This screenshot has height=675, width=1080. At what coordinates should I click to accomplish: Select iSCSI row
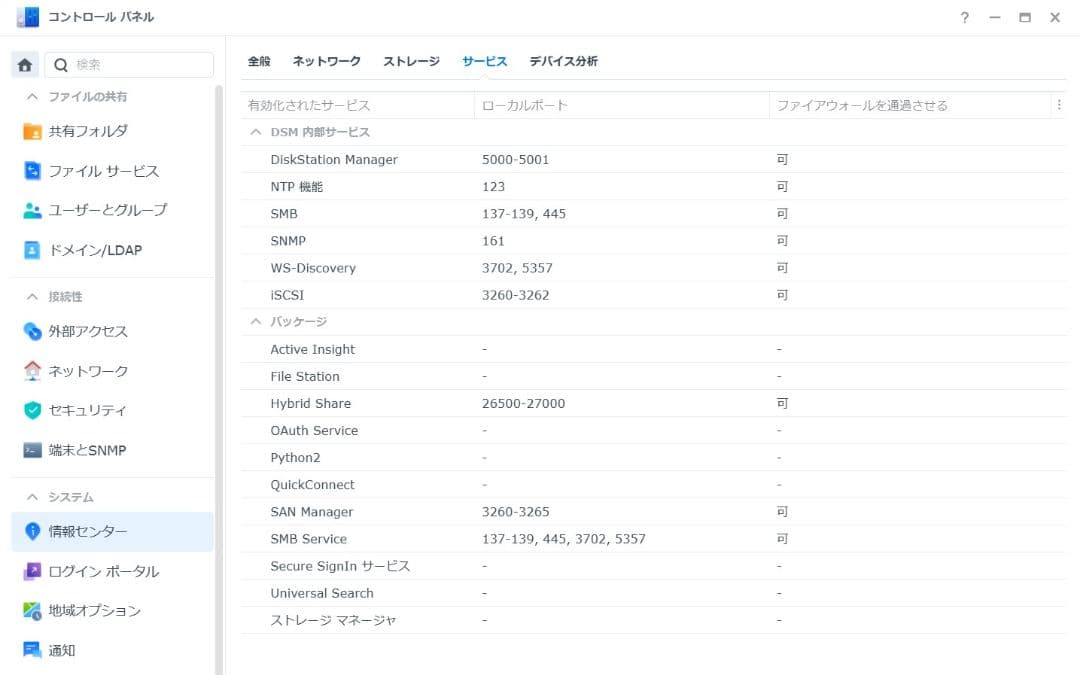coord(653,295)
